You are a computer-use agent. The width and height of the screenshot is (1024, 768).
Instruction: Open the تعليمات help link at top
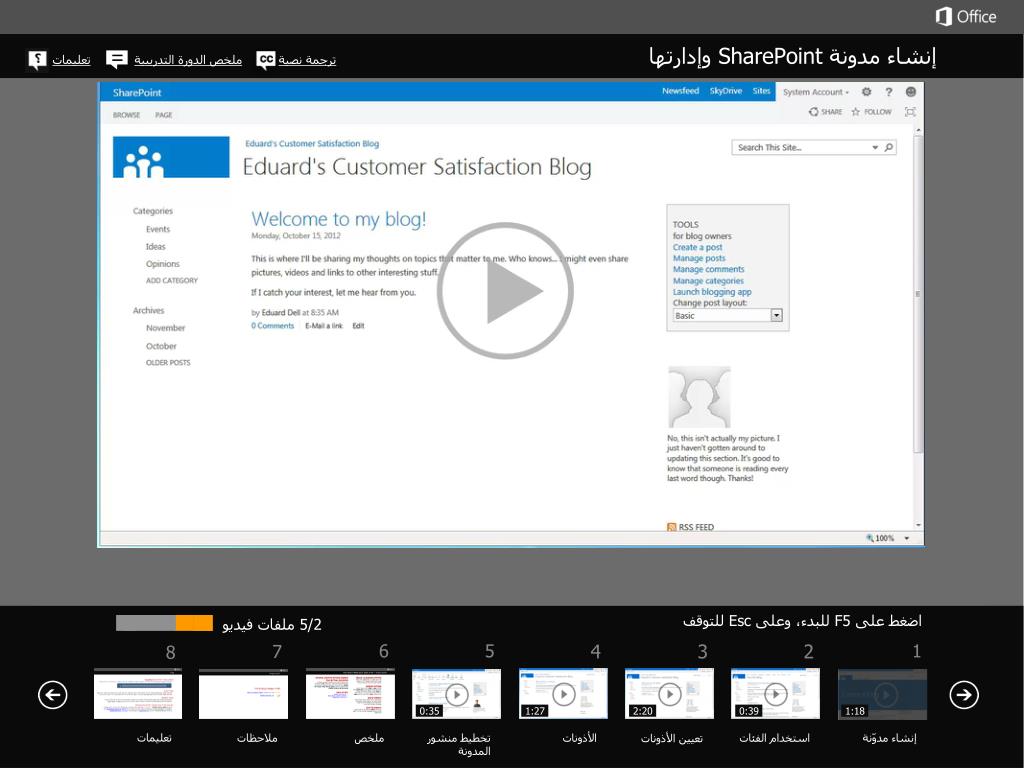pos(71,60)
